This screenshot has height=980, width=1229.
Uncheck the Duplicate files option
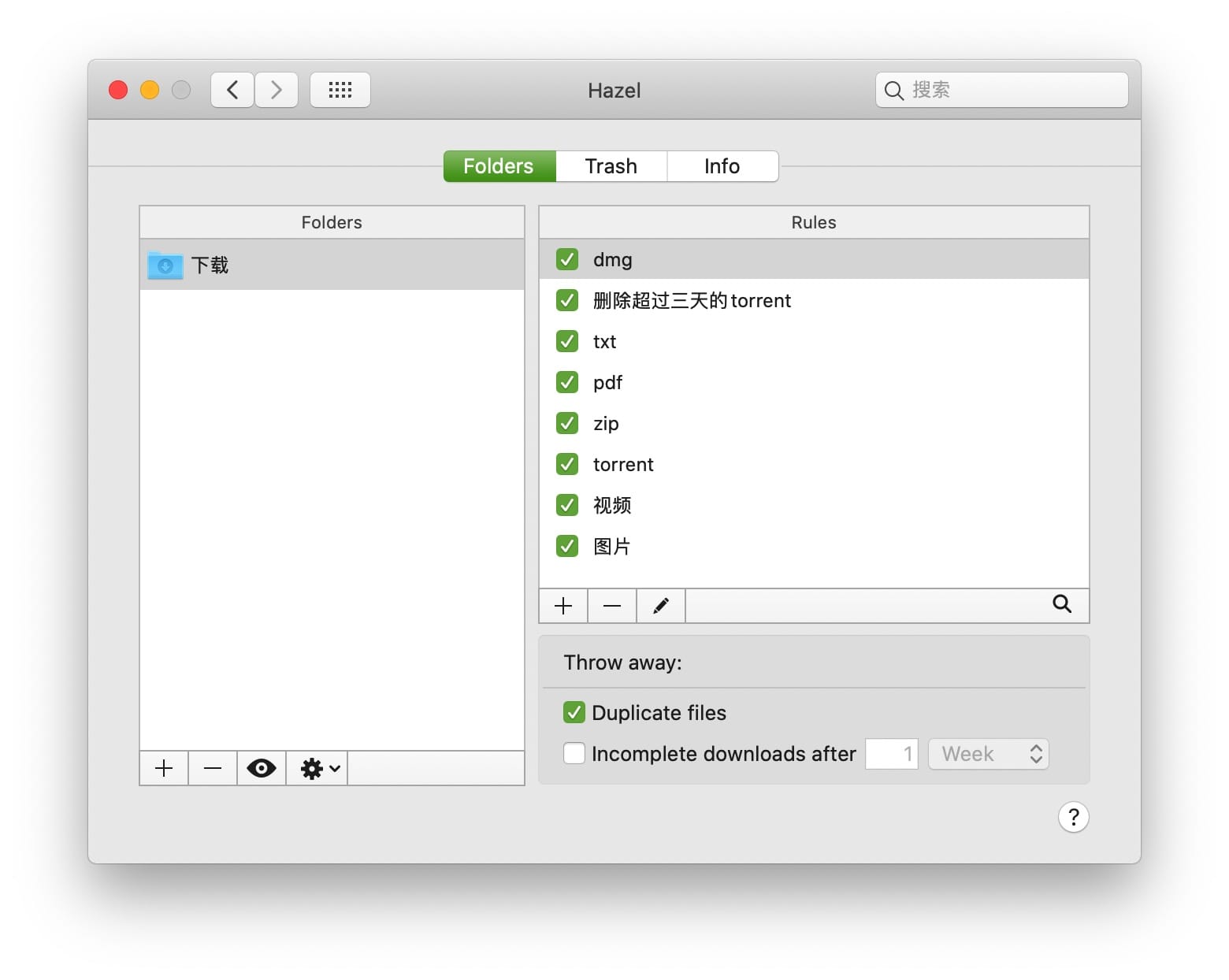coord(574,713)
